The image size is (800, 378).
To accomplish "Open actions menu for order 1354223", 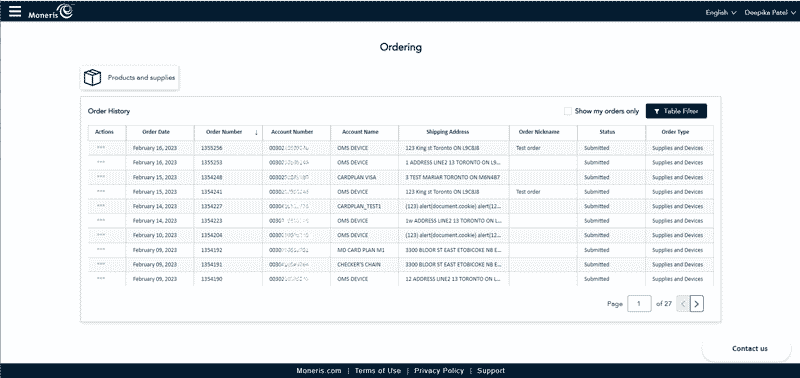I will coord(101,220).
